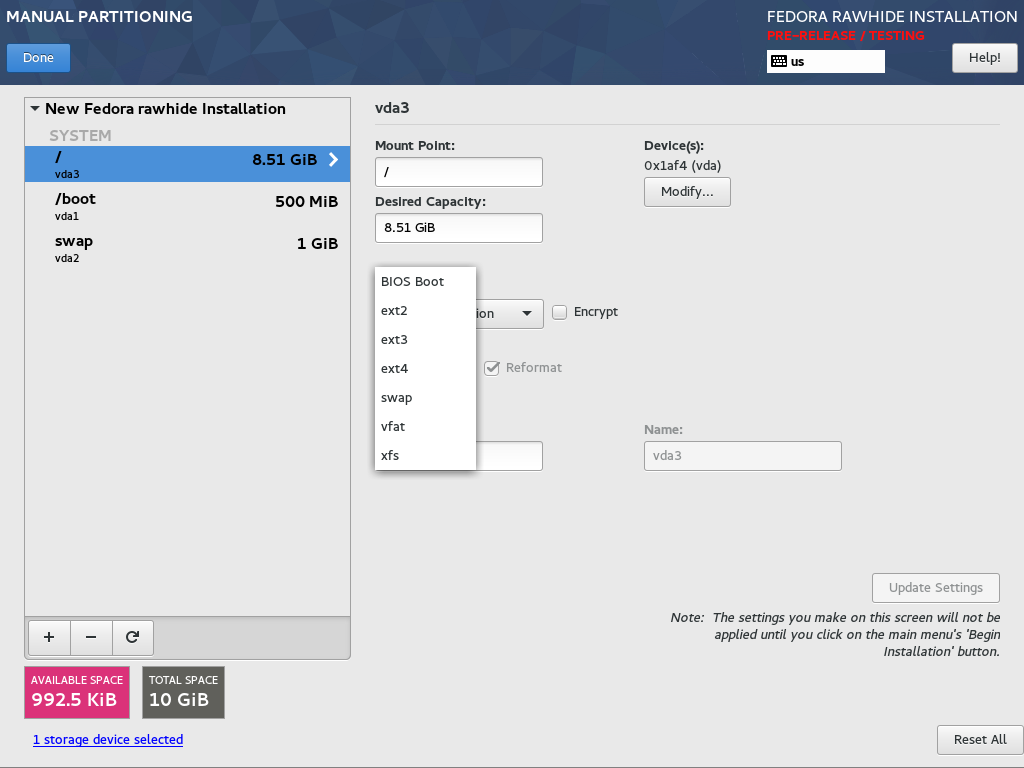This screenshot has height=768, width=1024.
Task: Click the us keyboard layout indicator
Action: (x=825, y=61)
